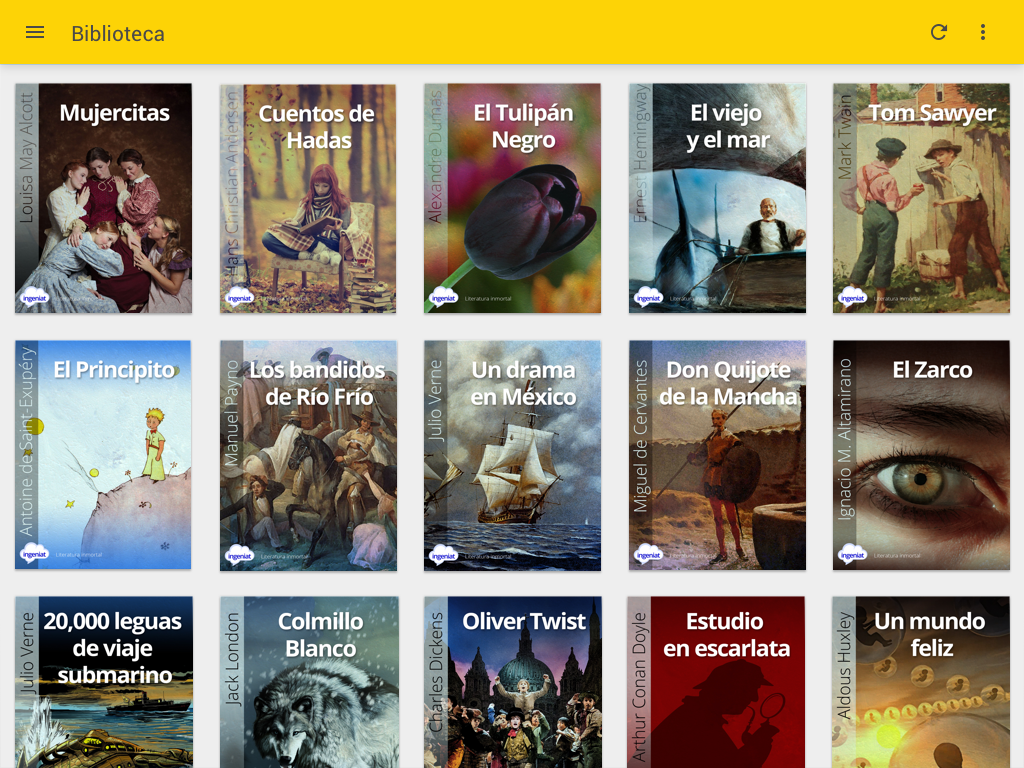Open the Mujercitas book cover
1024x768 pixels.
tap(103, 198)
